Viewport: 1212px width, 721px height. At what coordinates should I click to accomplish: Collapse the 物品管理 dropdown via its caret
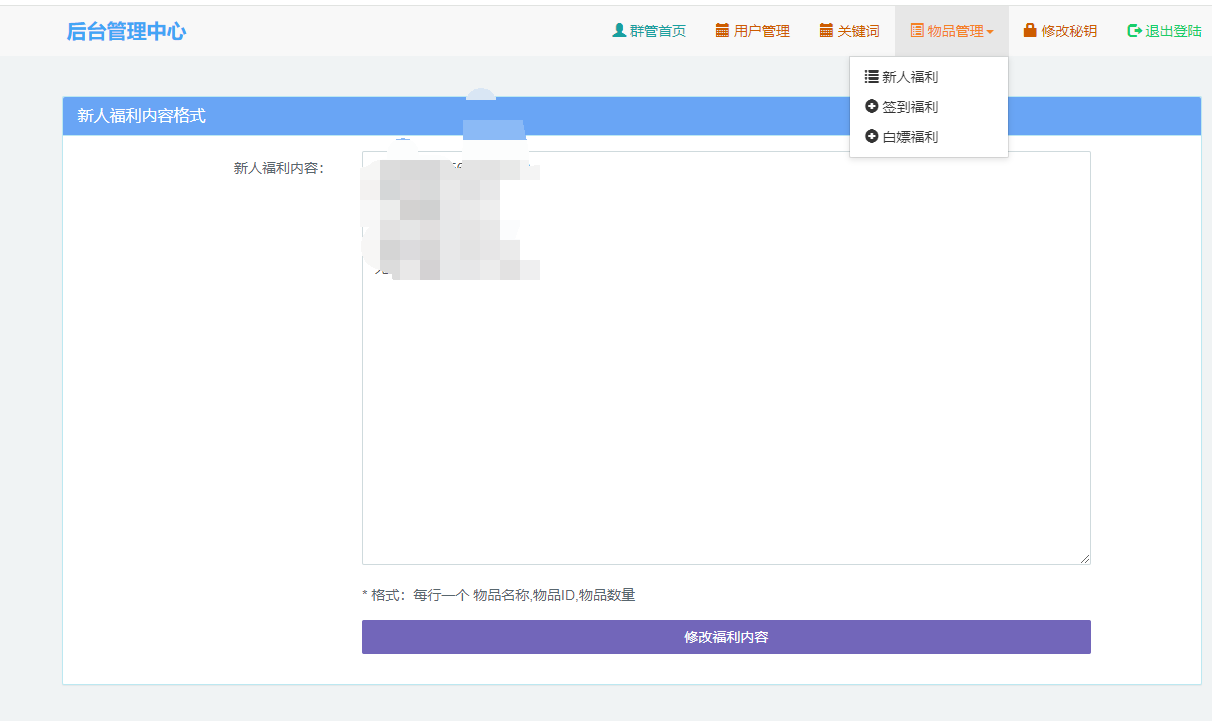[990, 32]
